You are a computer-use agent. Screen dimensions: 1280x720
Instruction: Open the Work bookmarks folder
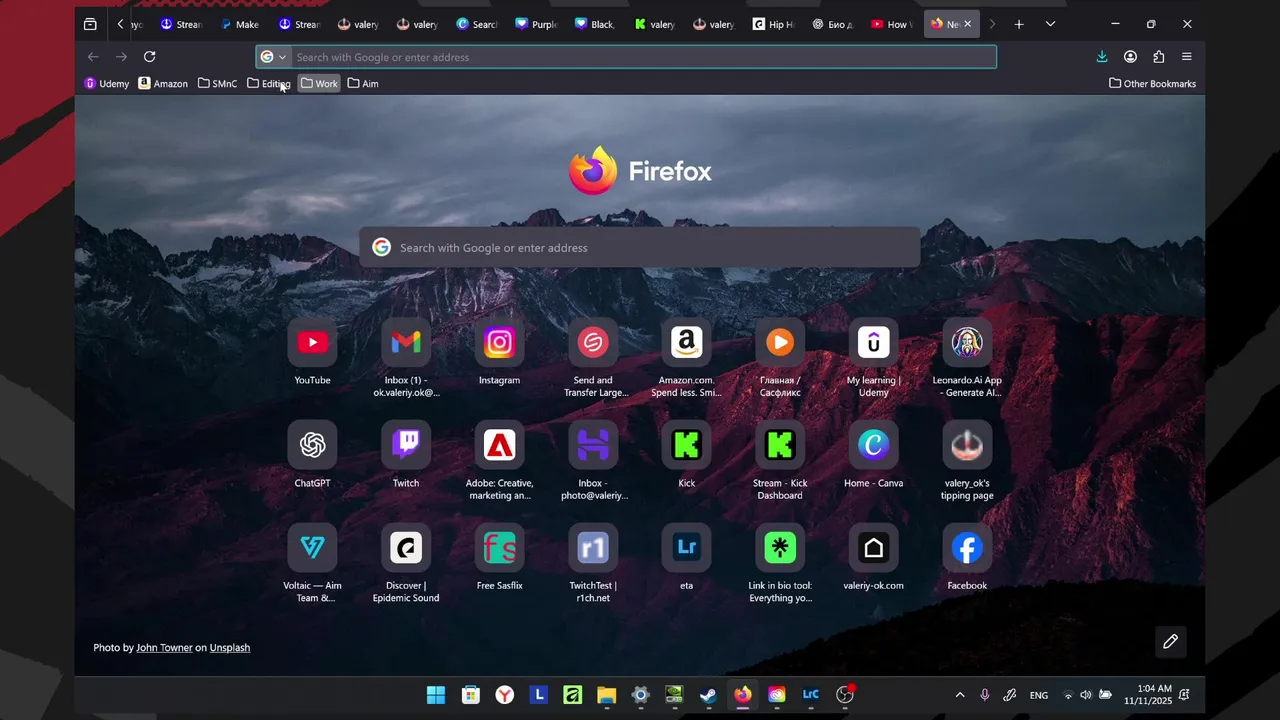tap(320, 84)
